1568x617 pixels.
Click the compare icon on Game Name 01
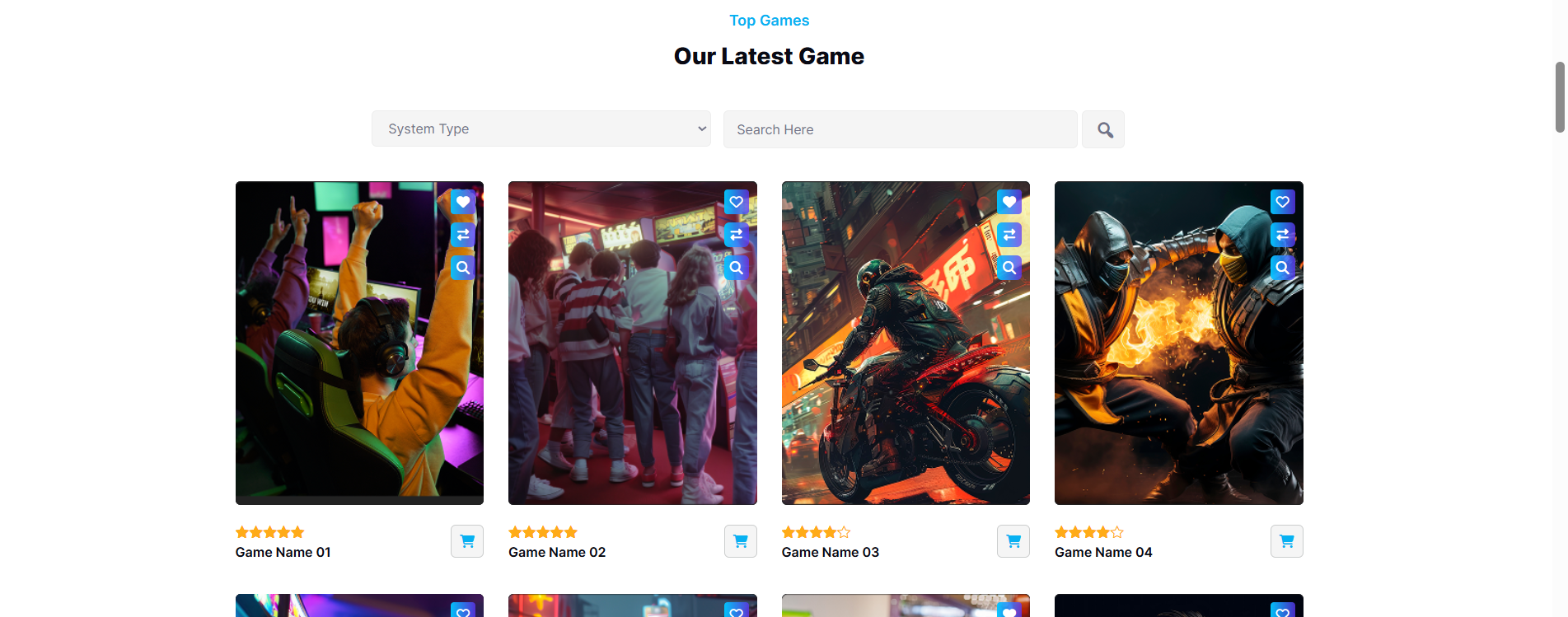463,235
